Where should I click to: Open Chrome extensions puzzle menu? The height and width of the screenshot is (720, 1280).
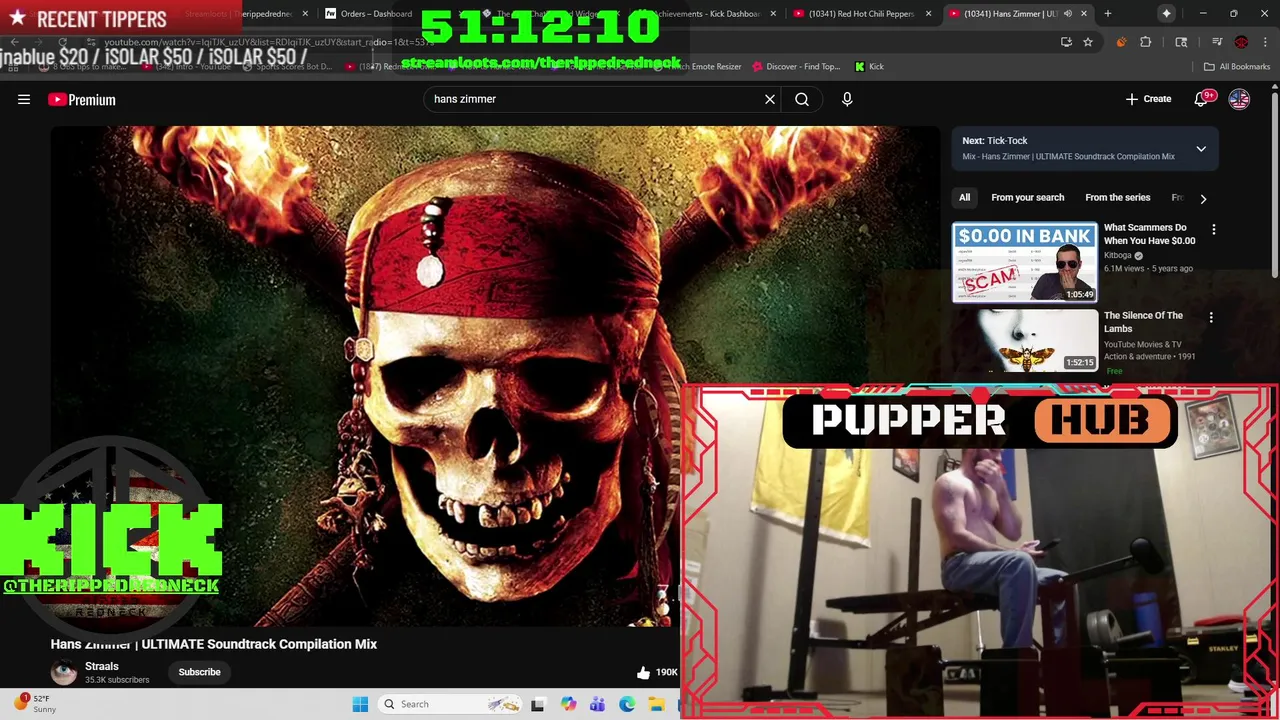[1146, 42]
